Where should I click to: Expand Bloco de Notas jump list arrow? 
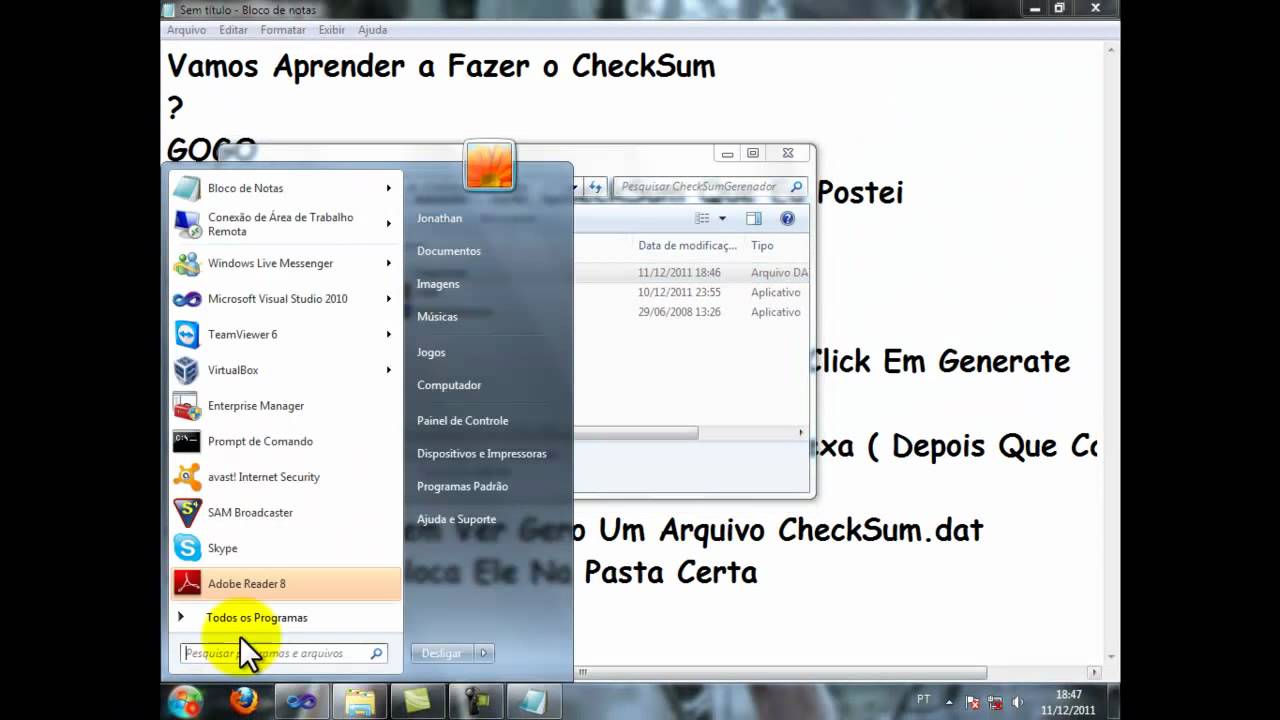pyautogui.click(x=389, y=188)
